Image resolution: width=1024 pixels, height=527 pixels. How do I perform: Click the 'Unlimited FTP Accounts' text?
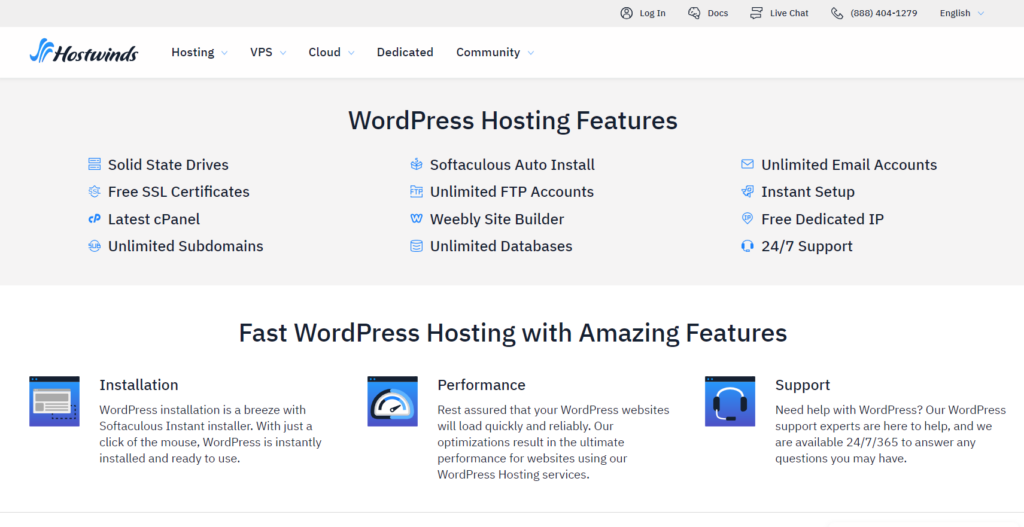512,192
